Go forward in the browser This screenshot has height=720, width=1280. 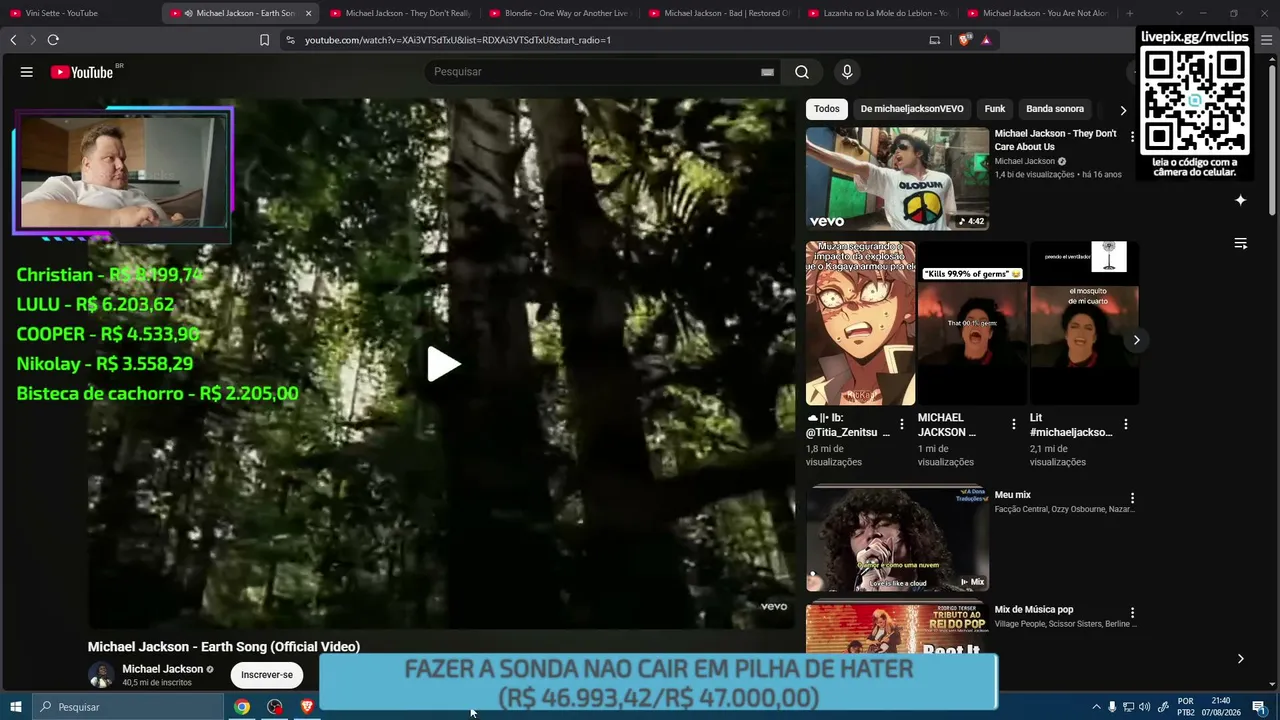[x=32, y=40]
